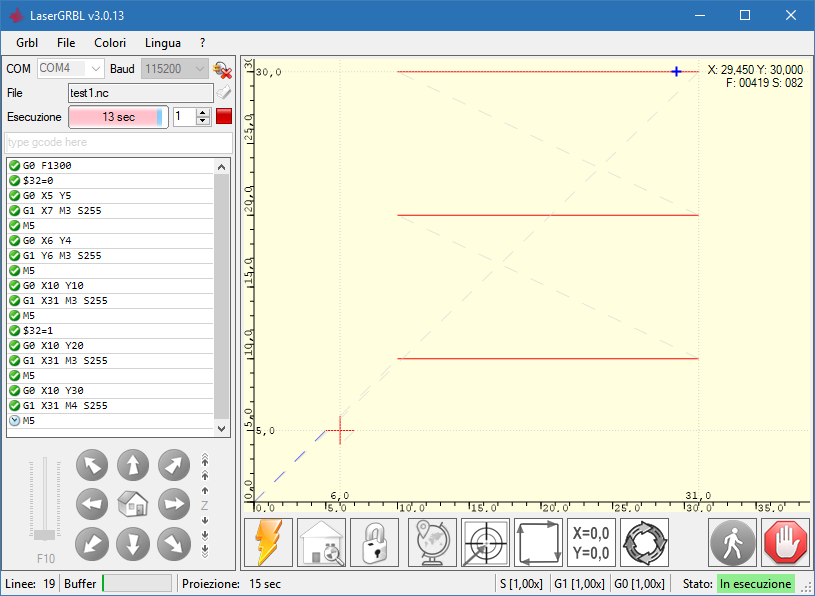Focus the laser with crosshair icon

484,542
